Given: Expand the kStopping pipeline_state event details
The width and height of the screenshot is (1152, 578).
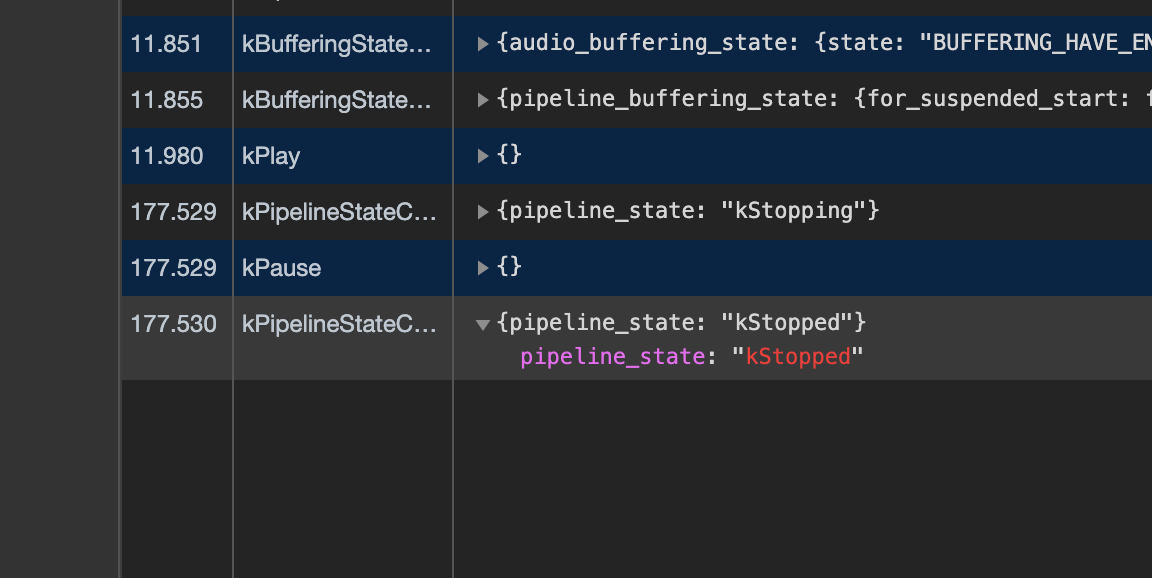Looking at the screenshot, I should (481, 211).
